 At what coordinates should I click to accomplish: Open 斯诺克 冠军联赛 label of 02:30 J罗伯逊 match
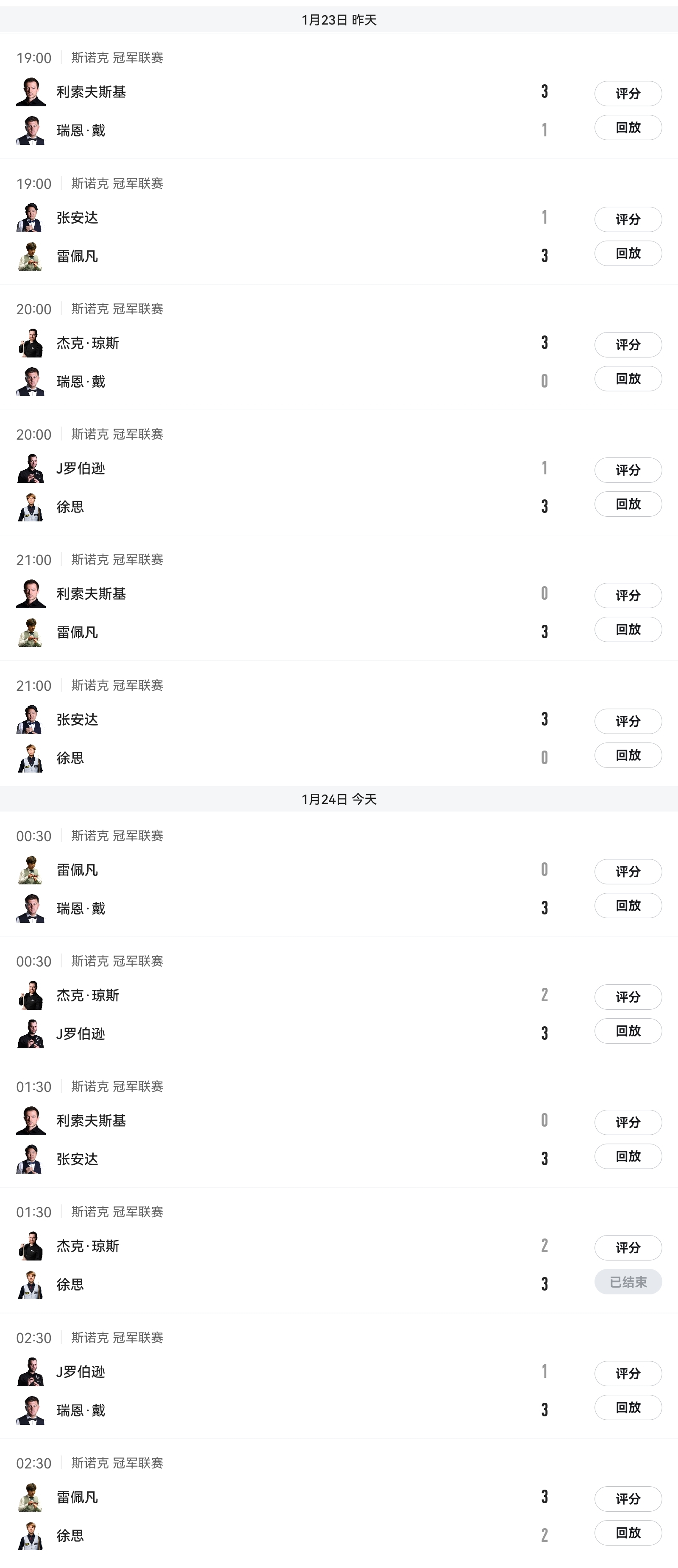pos(117,1337)
